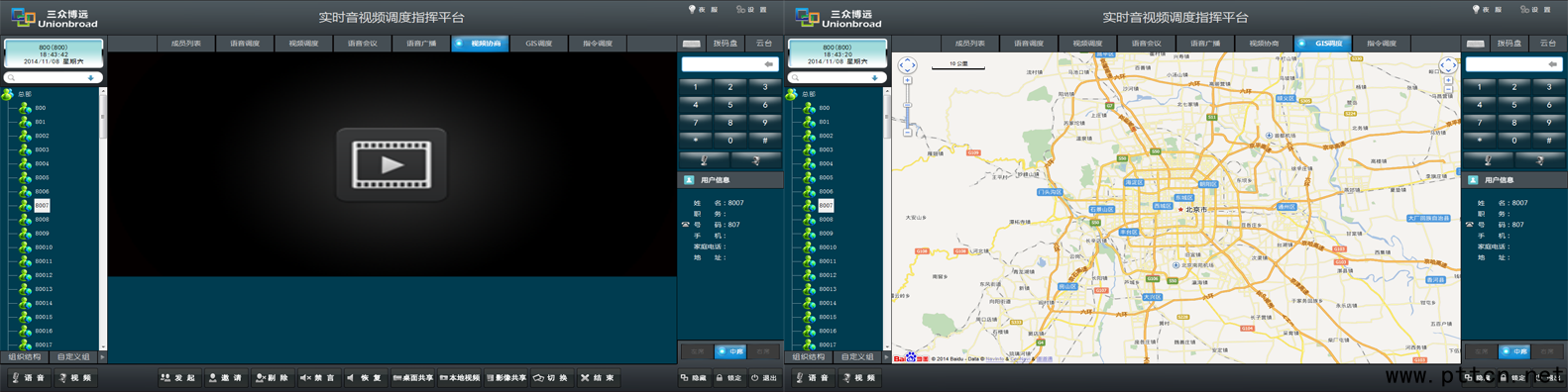Switch to GIS调度 tab in the video consultation window
Screen dimensions: 1568x392
538,44
